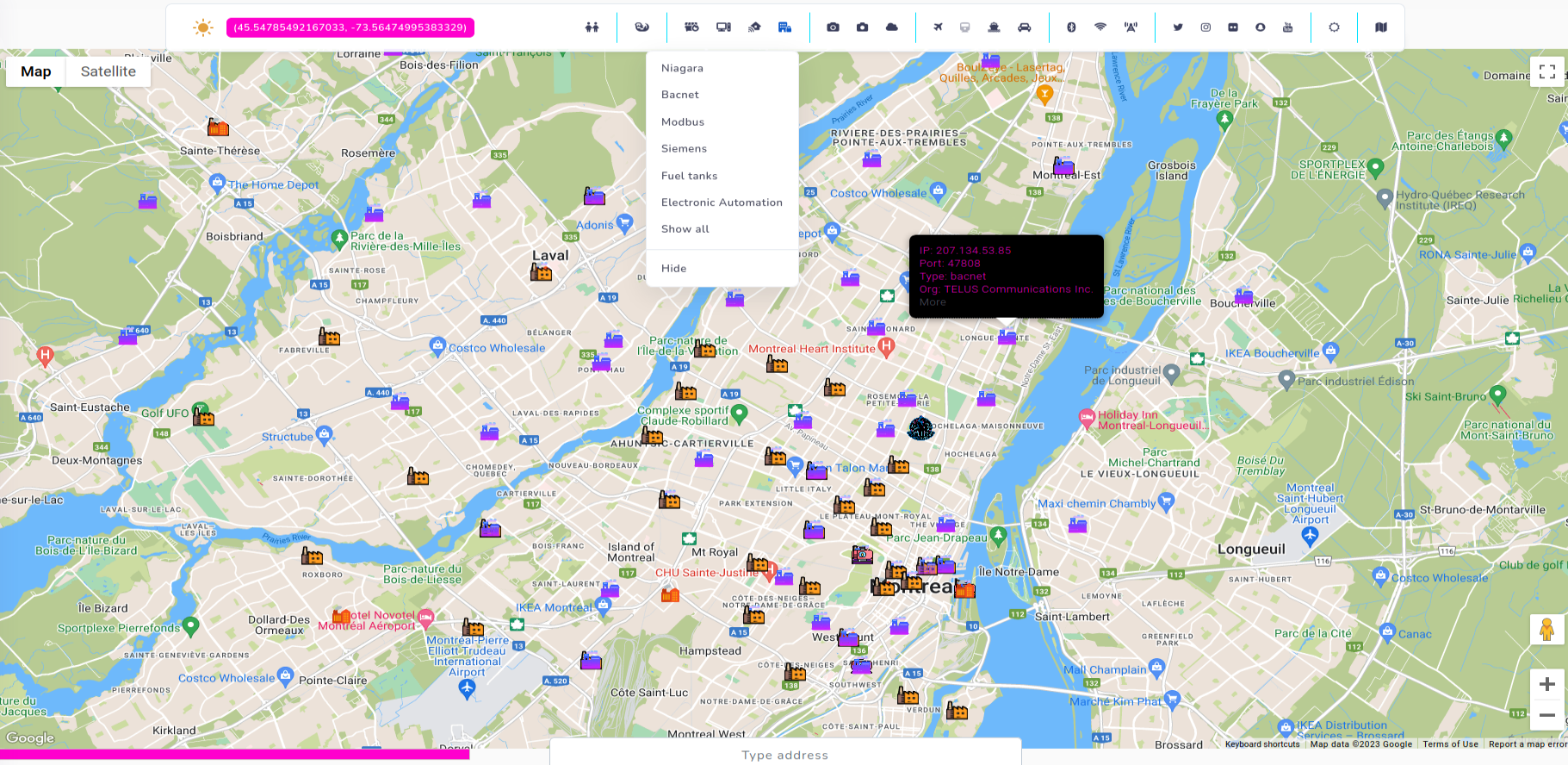Click the Google logo on map

(x=30, y=738)
